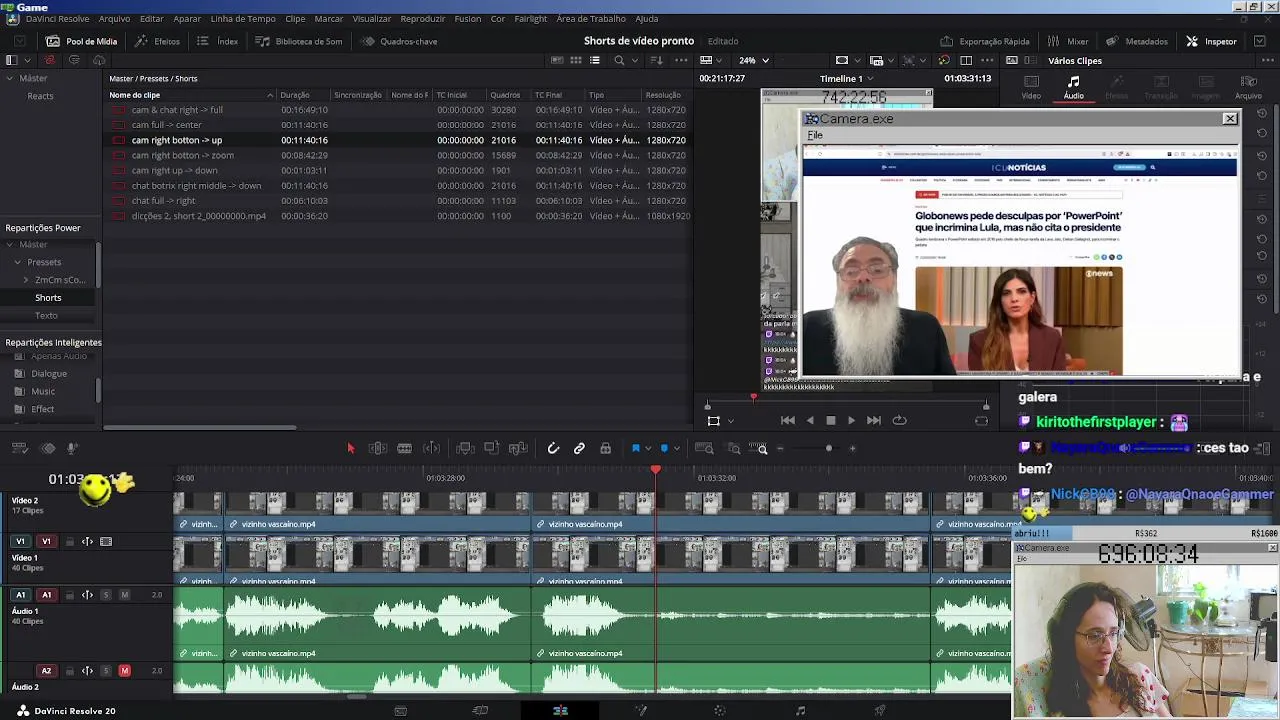Select the arrow Selection Mode tool
The height and width of the screenshot is (720, 1280).
[350, 449]
